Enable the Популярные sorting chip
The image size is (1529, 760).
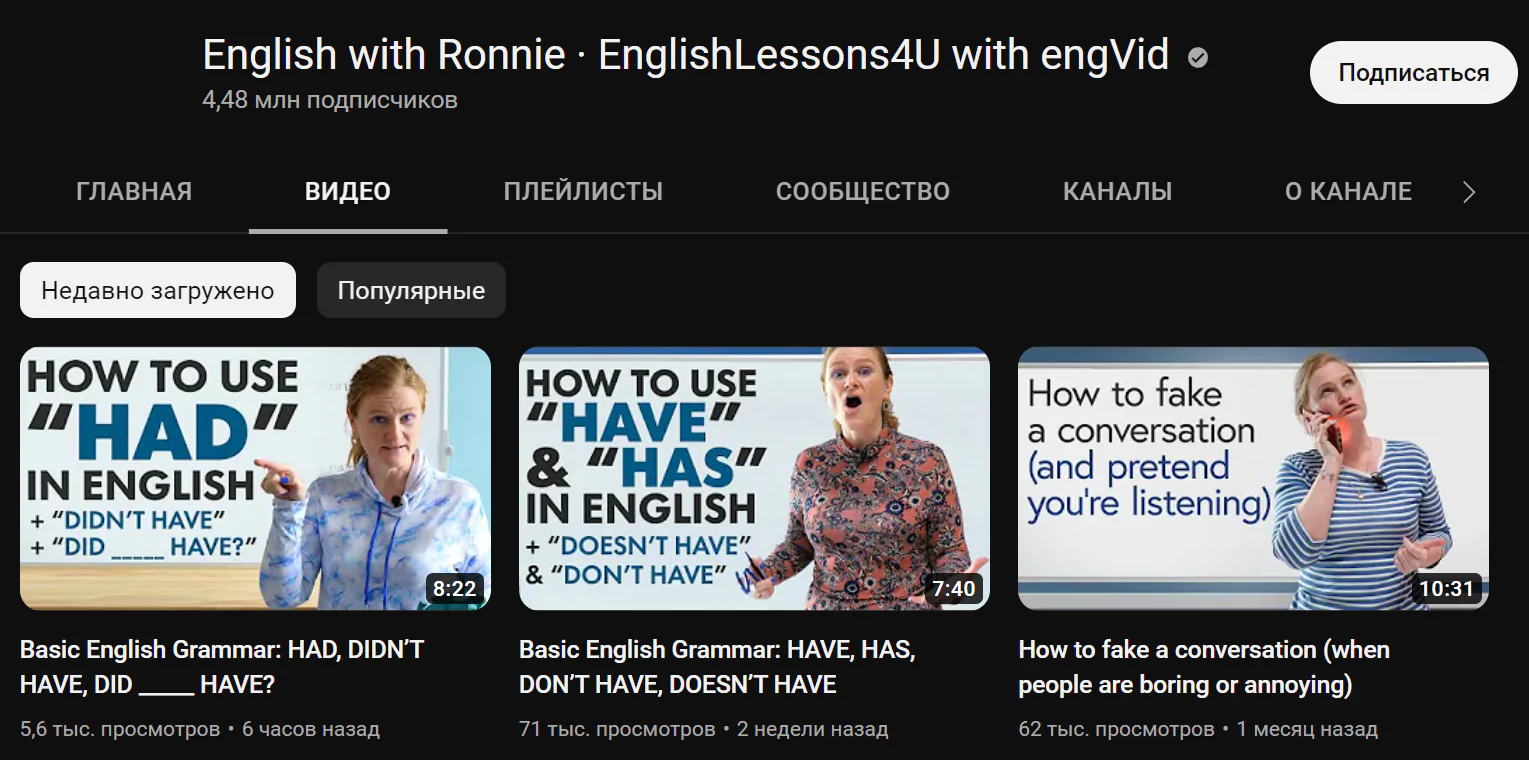pos(411,290)
